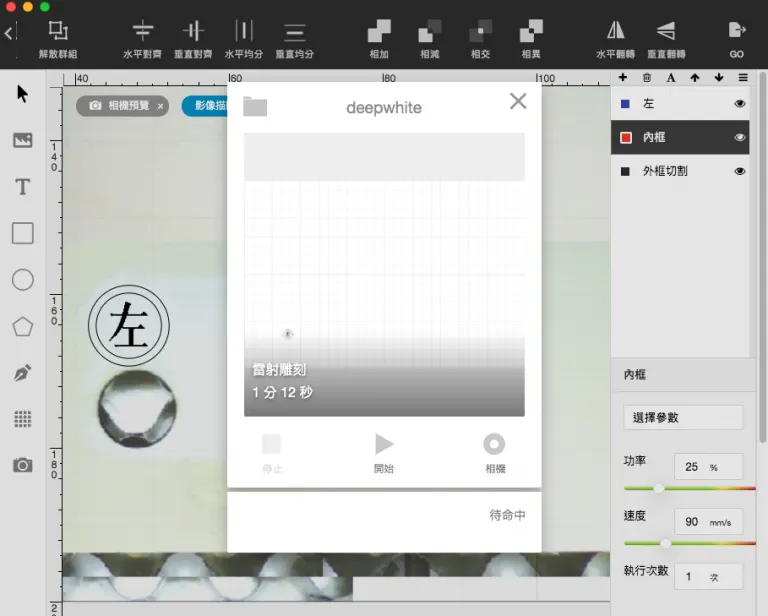Close the deepwhite device dialog

pyautogui.click(x=518, y=101)
